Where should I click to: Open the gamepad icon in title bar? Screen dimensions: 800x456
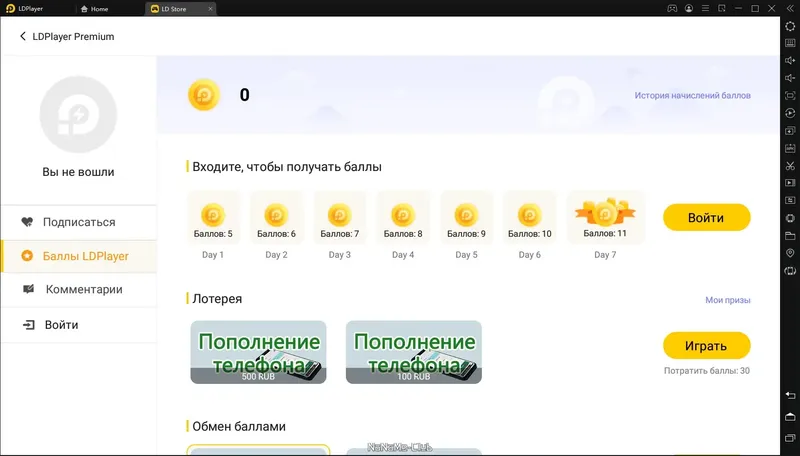point(672,9)
